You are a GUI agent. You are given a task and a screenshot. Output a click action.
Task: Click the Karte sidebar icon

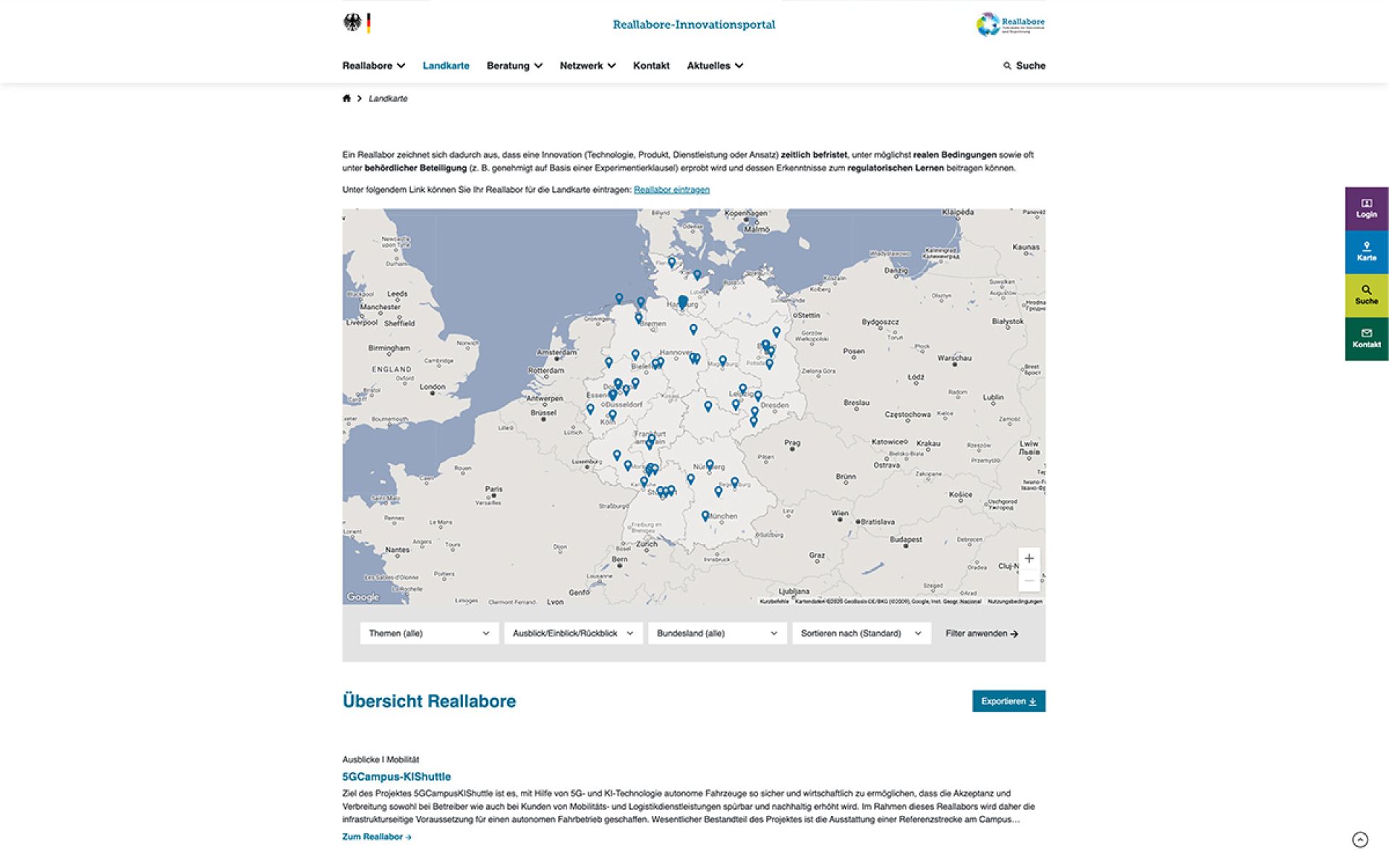1366,252
